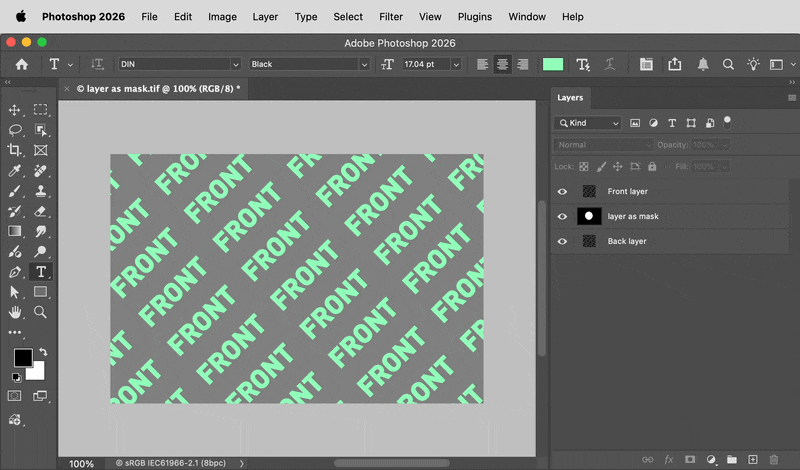Open the Fill dropdown arrow

tap(724, 166)
